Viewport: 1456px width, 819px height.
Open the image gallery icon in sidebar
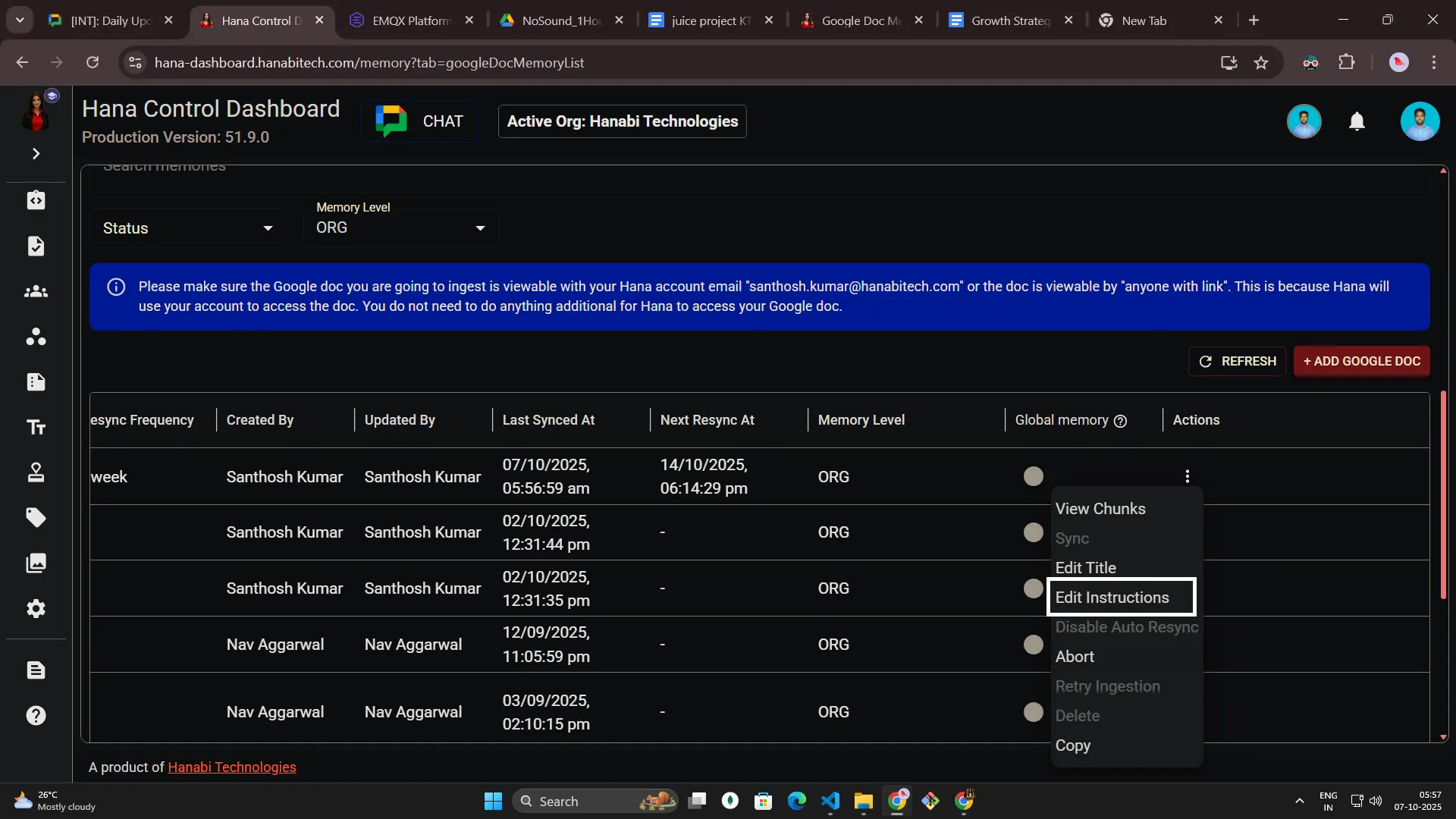[x=36, y=563]
